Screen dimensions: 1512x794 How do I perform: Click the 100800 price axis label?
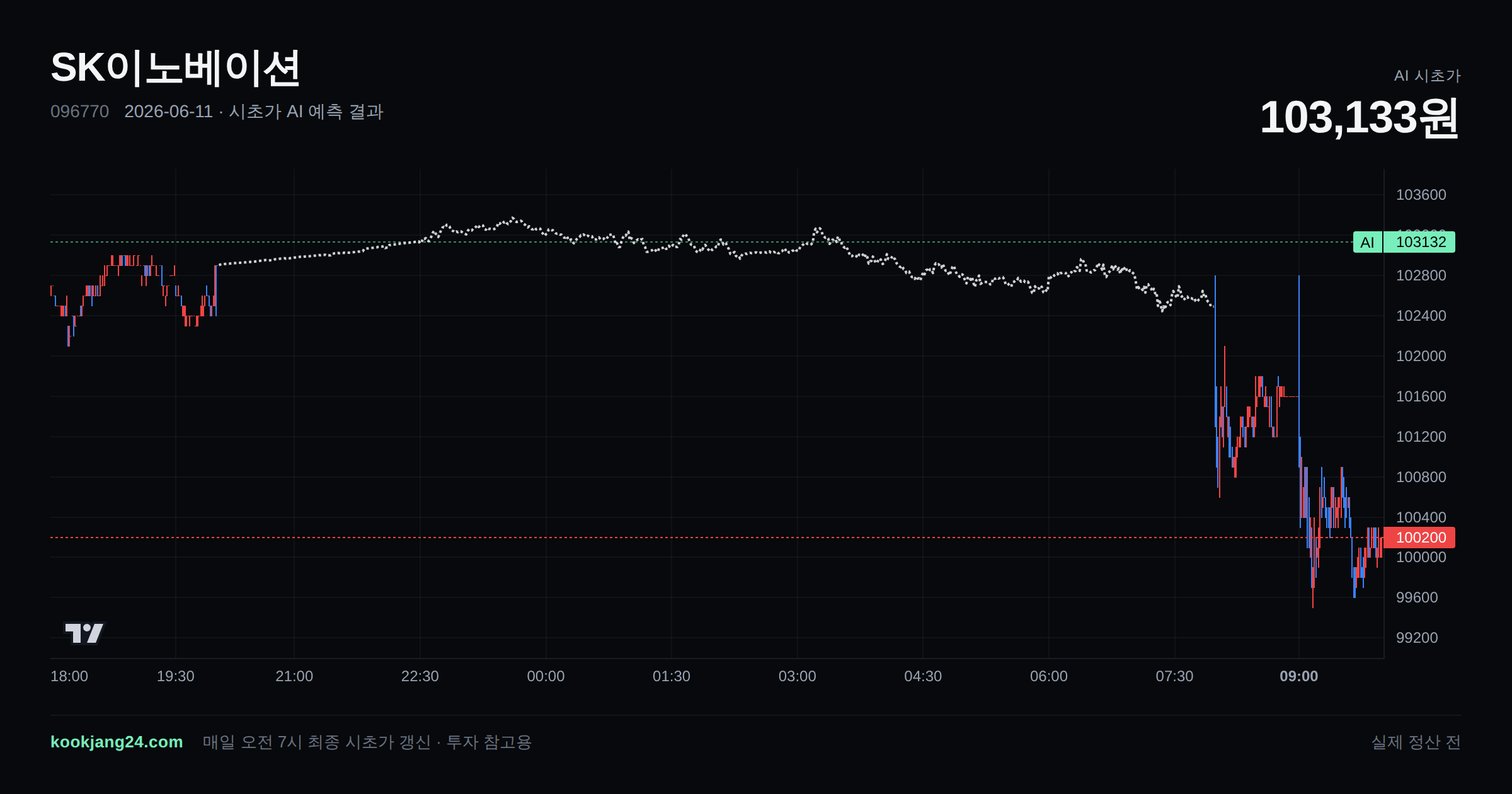(1421, 477)
